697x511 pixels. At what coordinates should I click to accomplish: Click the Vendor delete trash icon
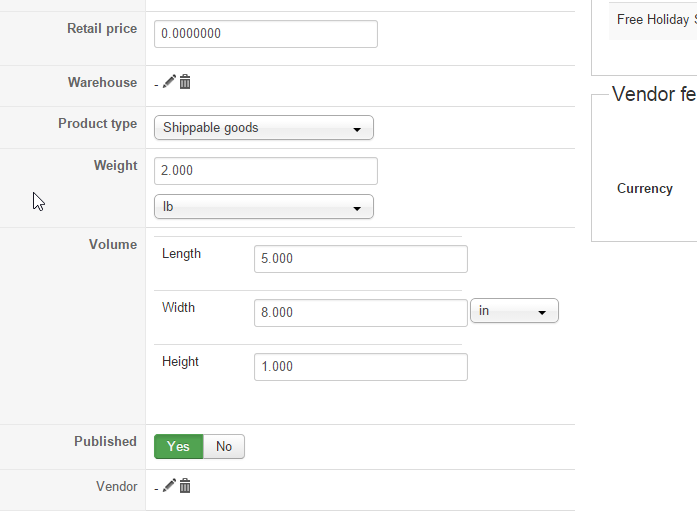pos(185,486)
